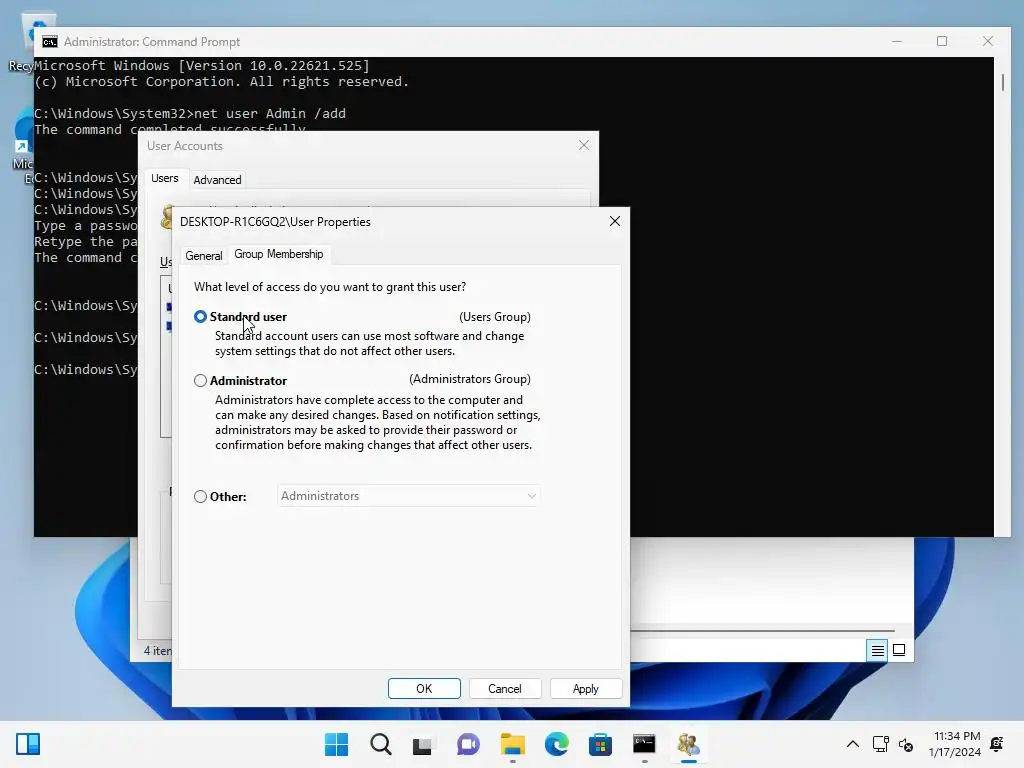Switch to large icons view in background window
1024x768 pixels.
(x=899, y=650)
